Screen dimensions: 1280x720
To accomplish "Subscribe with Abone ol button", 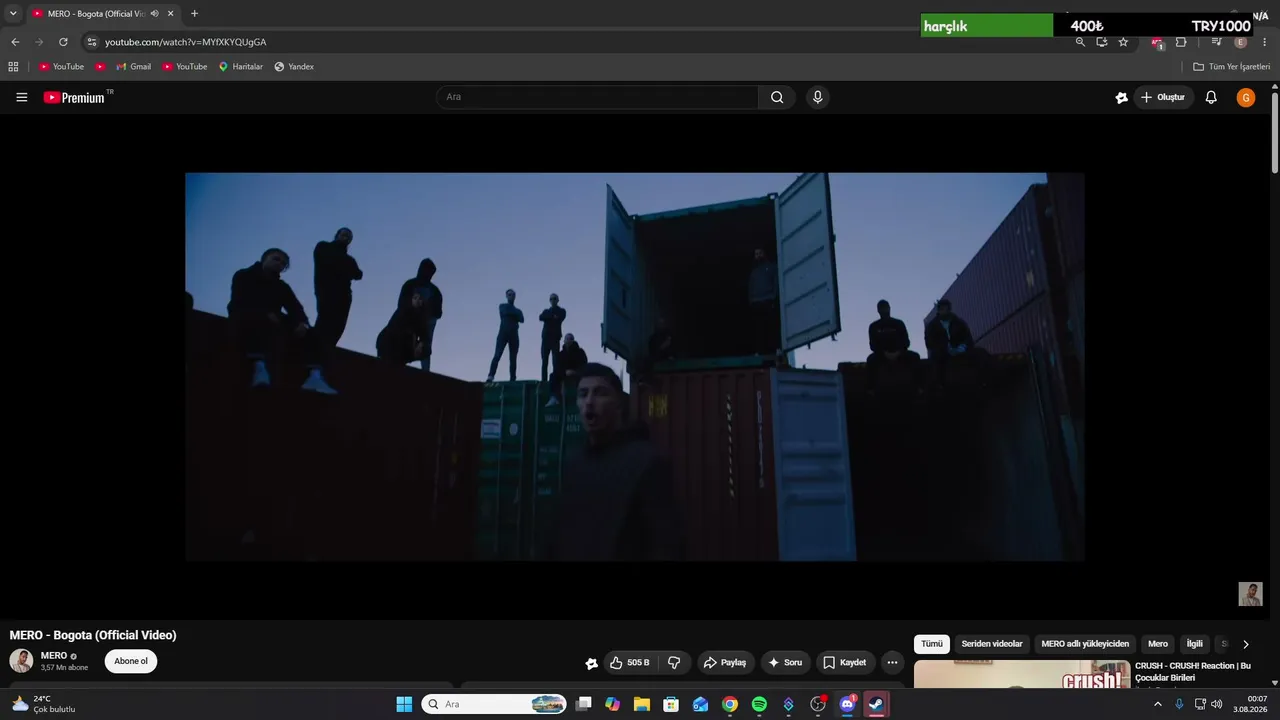I will [x=131, y=661].
